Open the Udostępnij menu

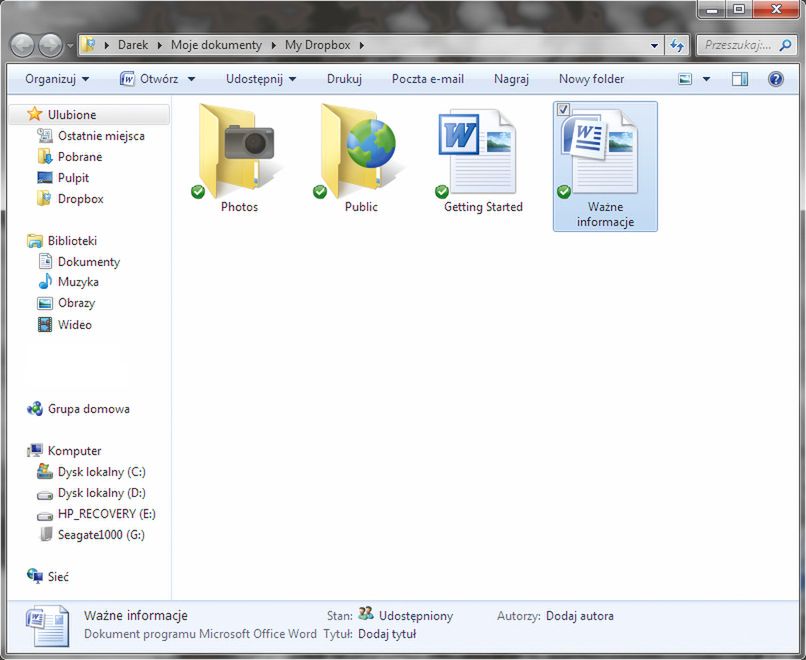pos(261,79)
